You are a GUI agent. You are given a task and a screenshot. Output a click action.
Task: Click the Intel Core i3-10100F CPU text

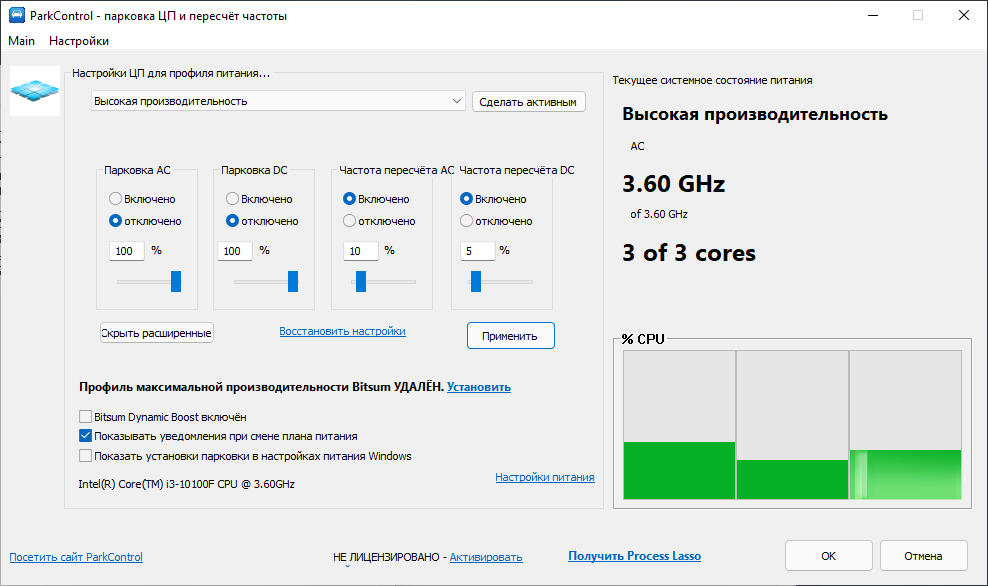187,484
